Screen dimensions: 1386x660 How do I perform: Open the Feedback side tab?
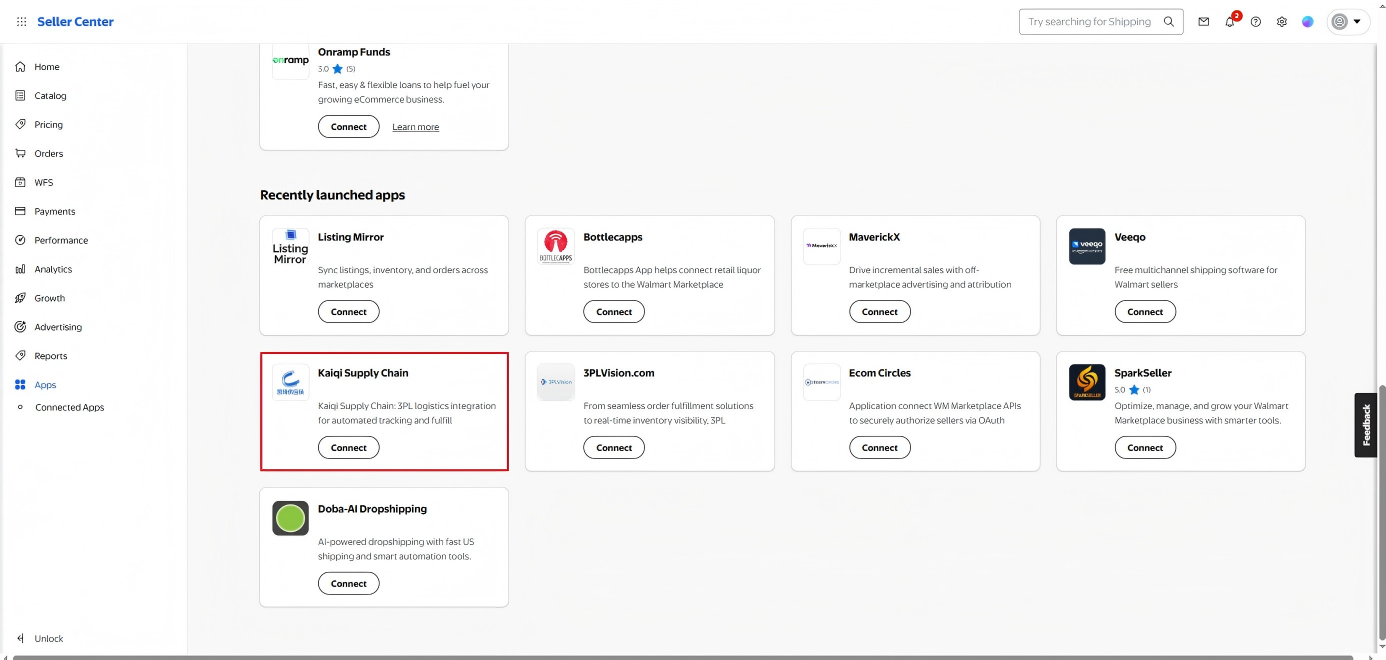coord(1366,425)
